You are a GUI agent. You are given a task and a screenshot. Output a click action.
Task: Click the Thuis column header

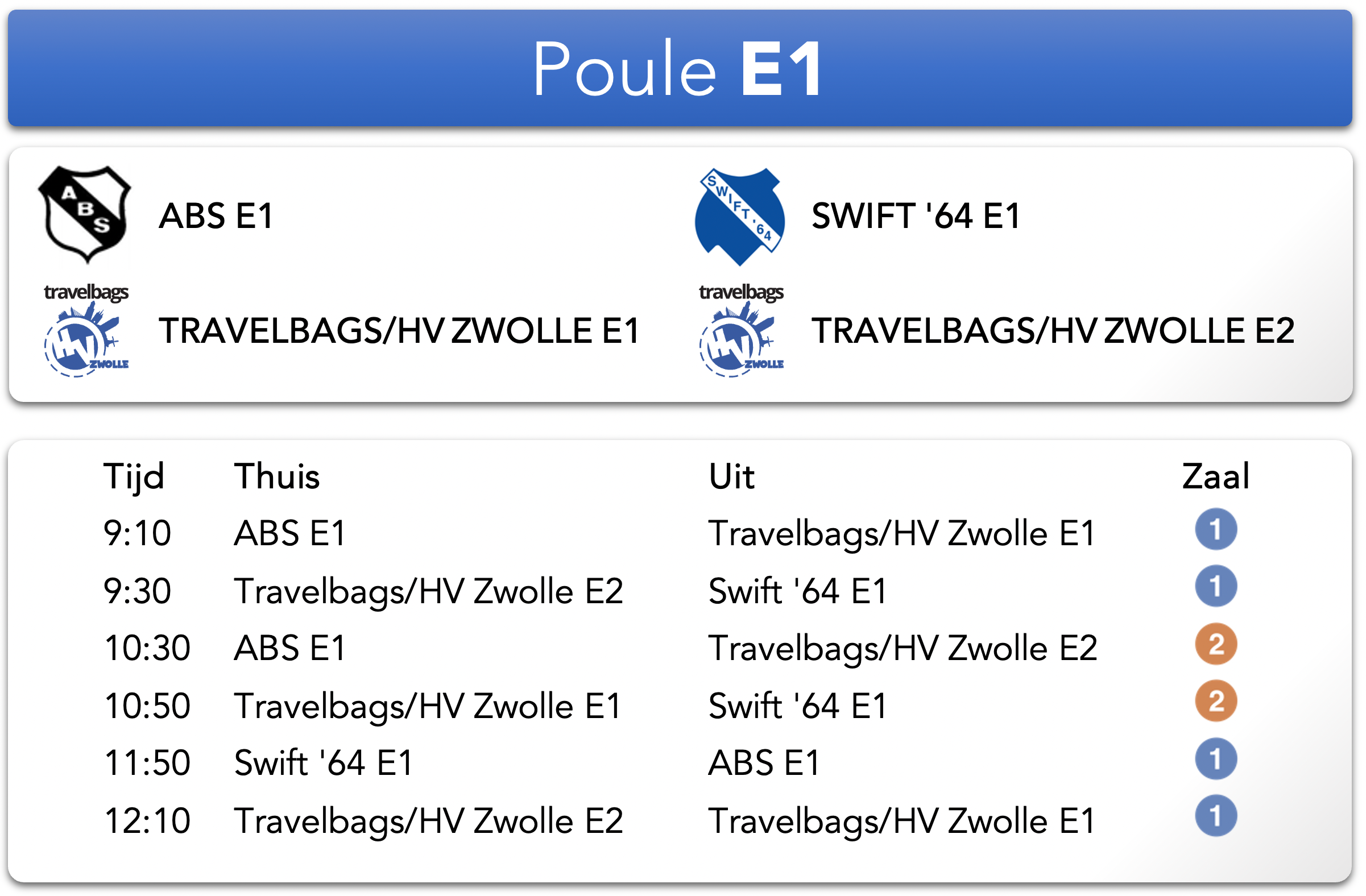(x=276, y=476)
